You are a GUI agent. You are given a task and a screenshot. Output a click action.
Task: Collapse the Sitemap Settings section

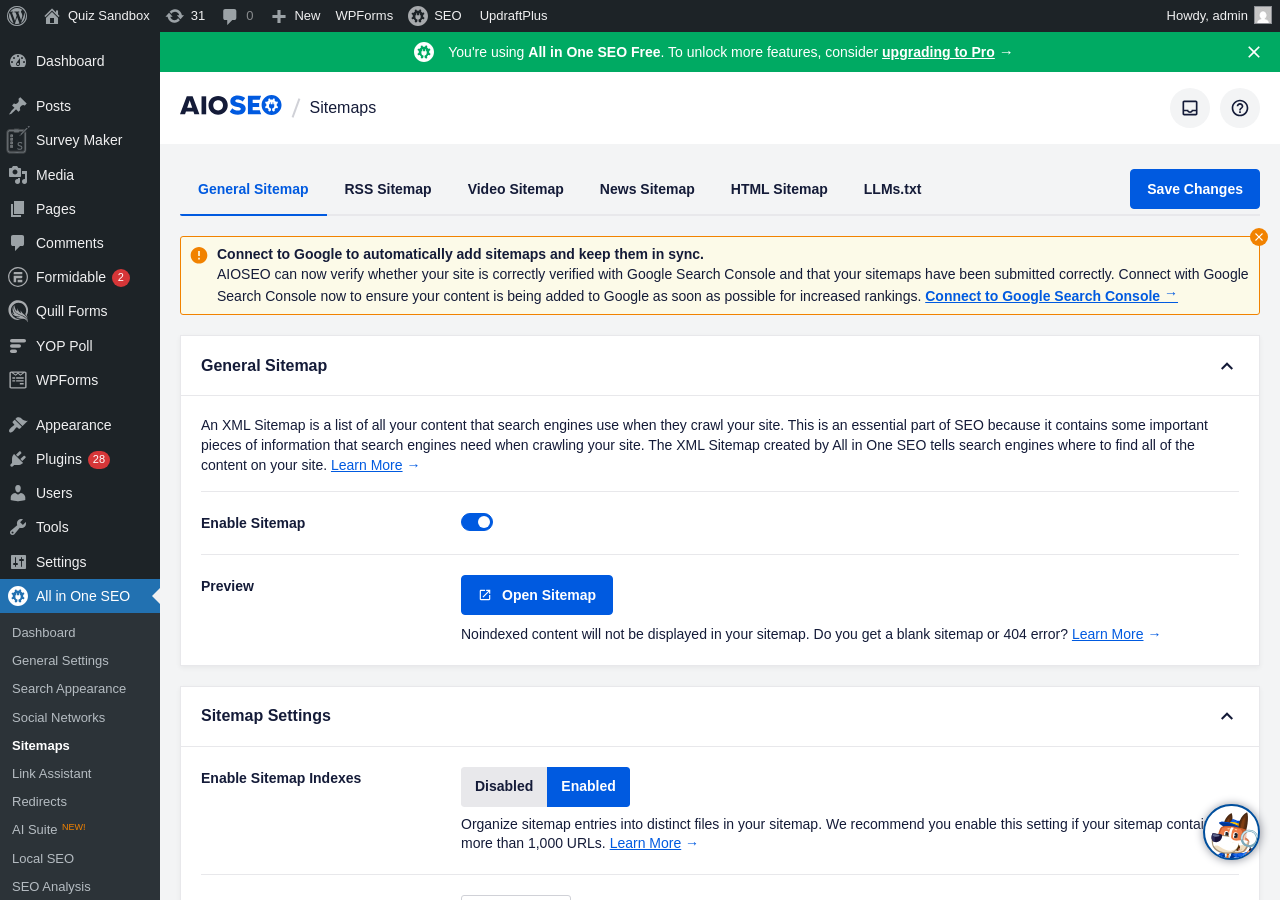point(1227,716)
